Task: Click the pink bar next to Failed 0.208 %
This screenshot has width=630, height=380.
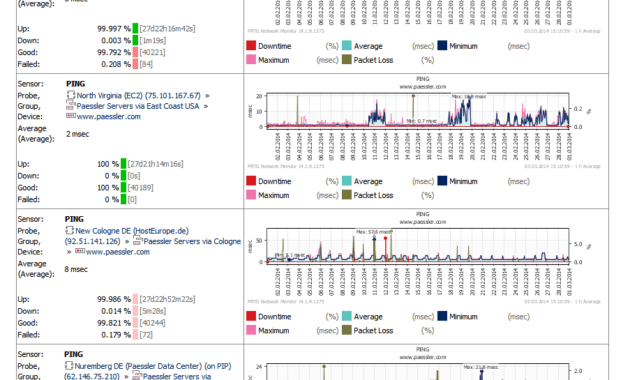Action: tap(135, 64)
